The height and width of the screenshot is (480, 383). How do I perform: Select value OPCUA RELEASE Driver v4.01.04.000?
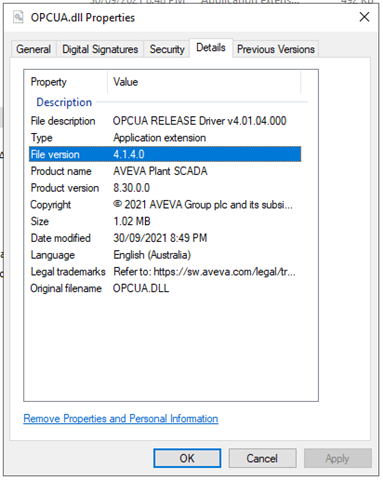199,121
